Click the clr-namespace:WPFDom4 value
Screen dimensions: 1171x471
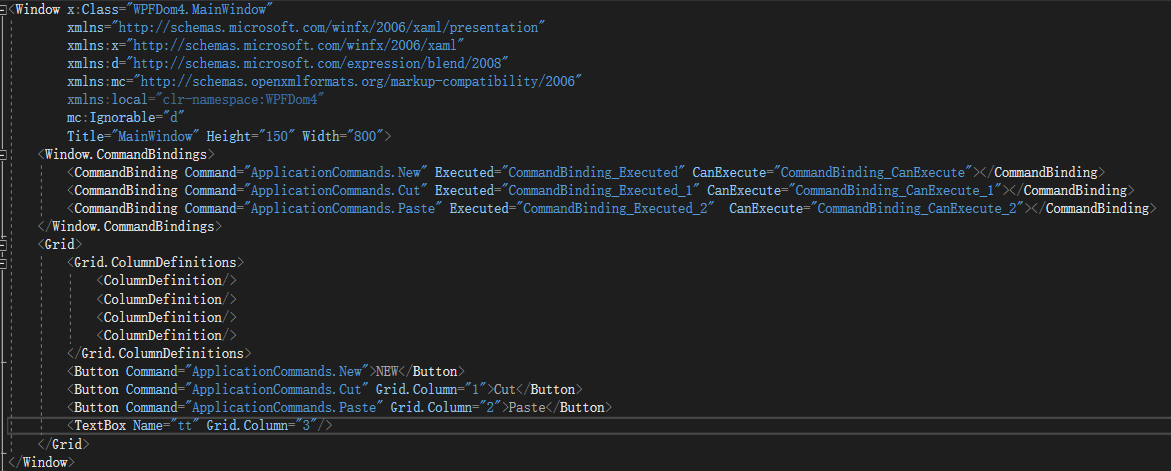[240, 99]
